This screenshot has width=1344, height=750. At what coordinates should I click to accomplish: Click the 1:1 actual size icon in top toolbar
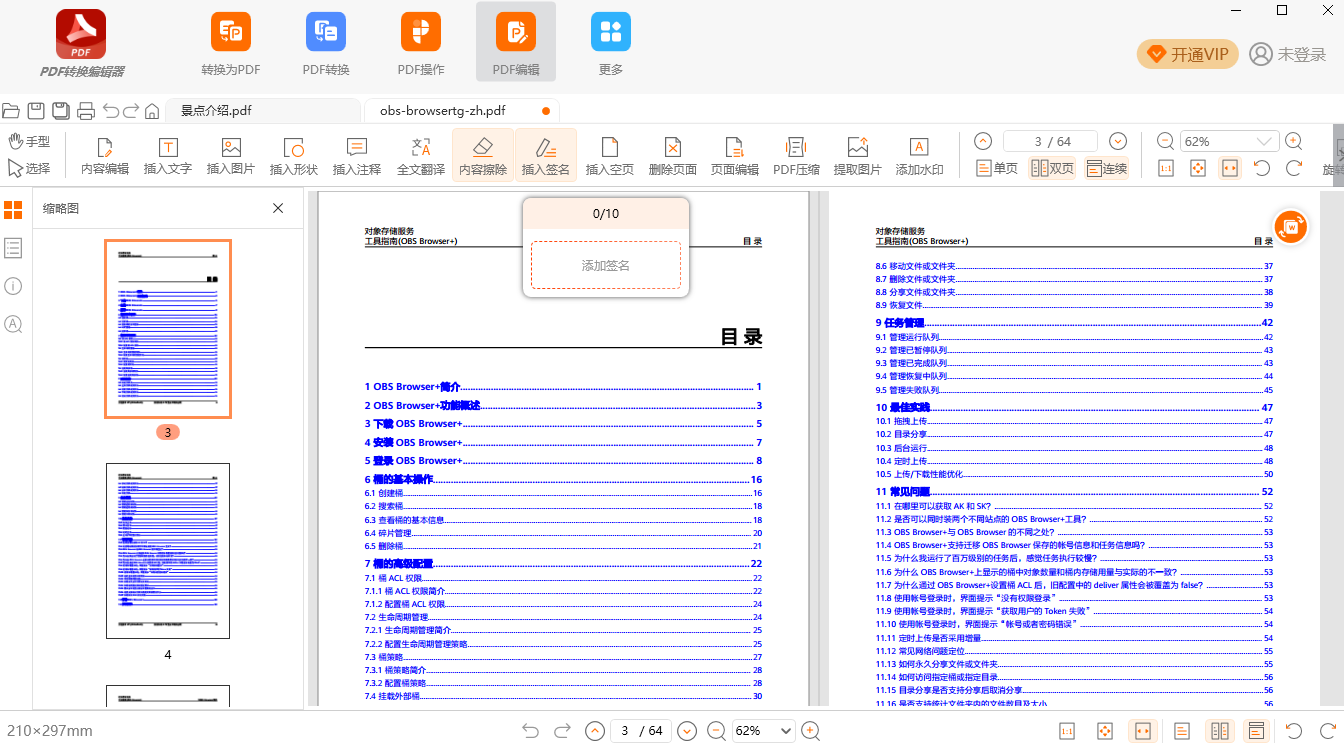pos(1166,169)
